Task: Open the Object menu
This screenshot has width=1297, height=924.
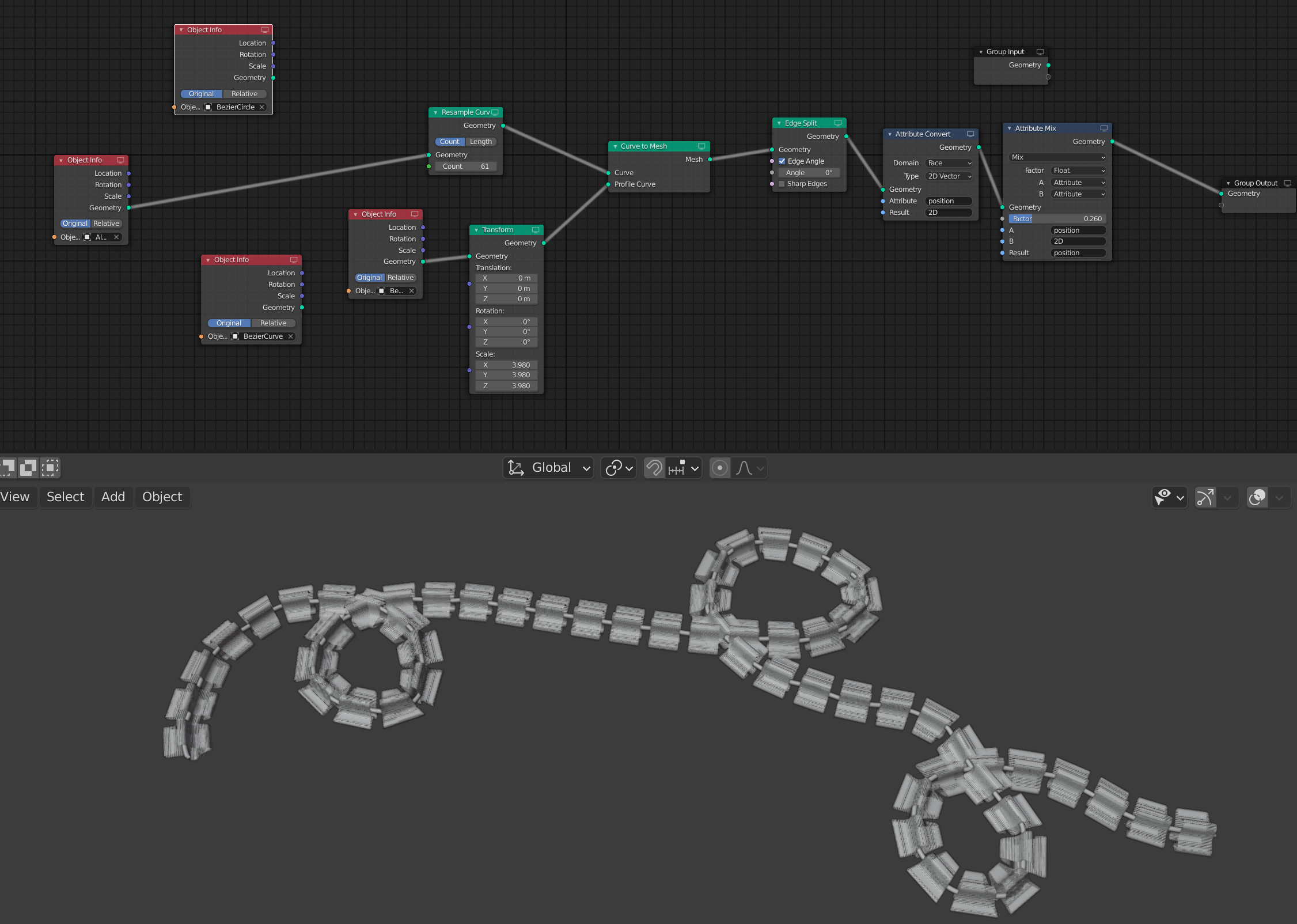Action: [x=161, y=497]
